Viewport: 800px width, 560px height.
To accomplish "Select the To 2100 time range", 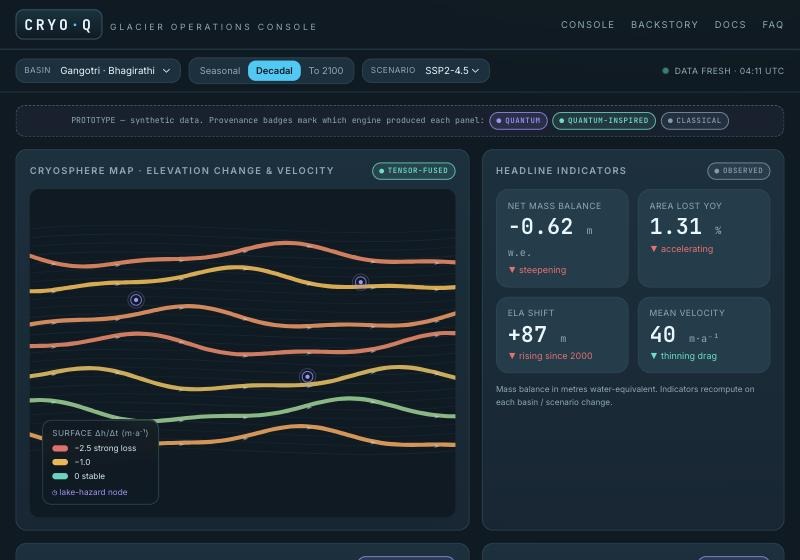I will point(326,70).
